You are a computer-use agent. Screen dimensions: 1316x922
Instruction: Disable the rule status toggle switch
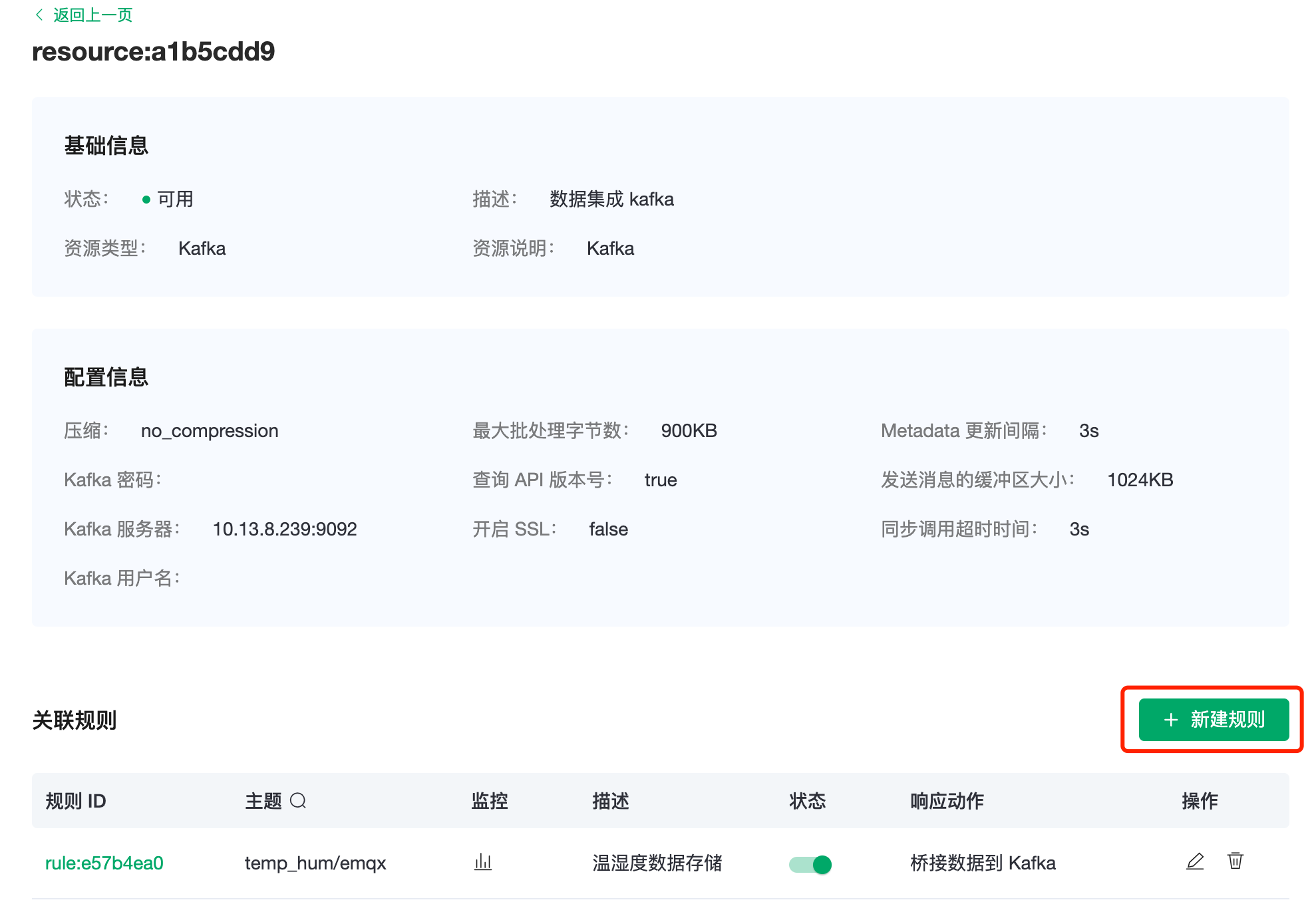tap(810, 864)
